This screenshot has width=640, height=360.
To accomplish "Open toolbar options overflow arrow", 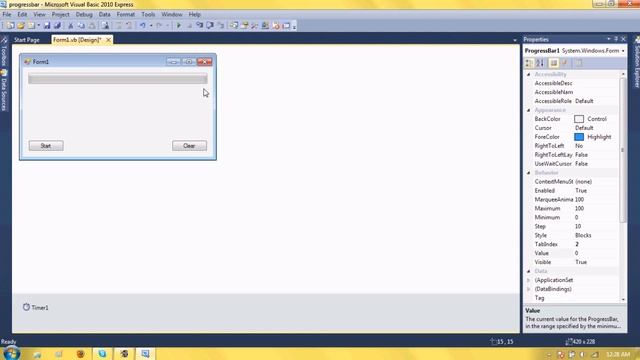I will (294, 27).
